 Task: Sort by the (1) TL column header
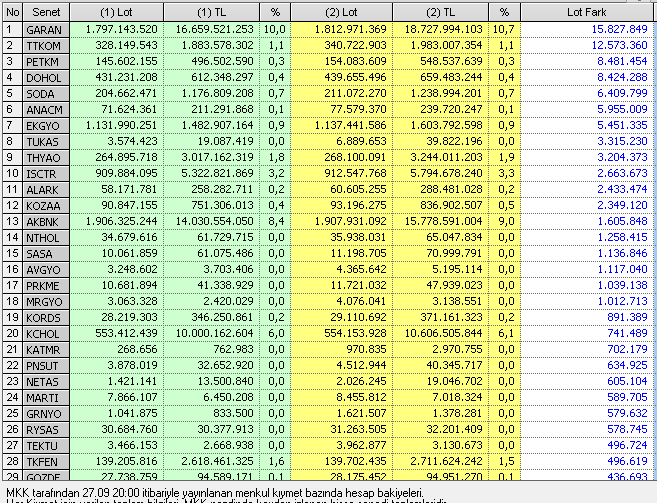[x=211, y=13]
